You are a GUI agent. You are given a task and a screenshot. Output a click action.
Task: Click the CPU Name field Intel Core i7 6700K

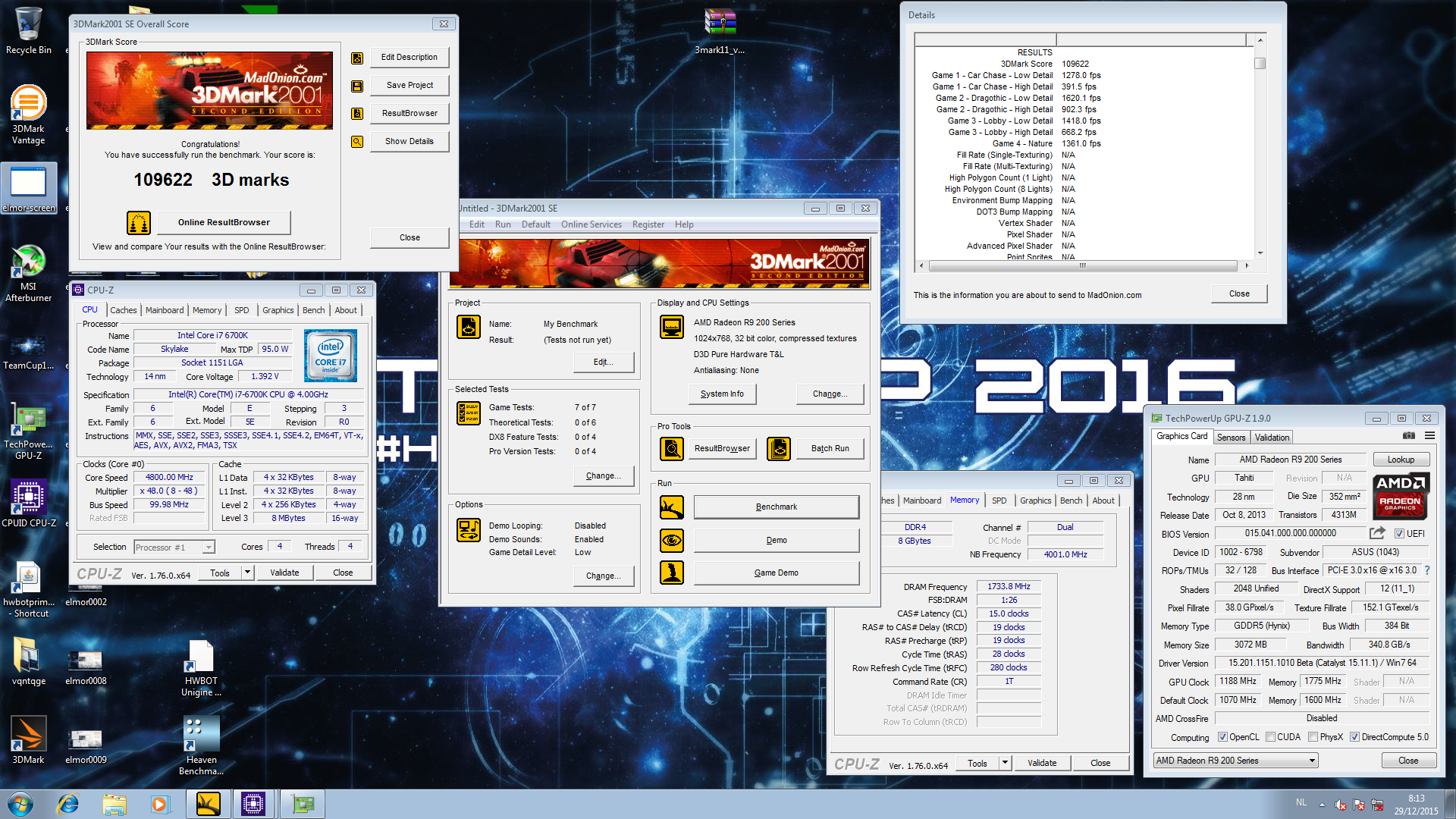[212, 335]
